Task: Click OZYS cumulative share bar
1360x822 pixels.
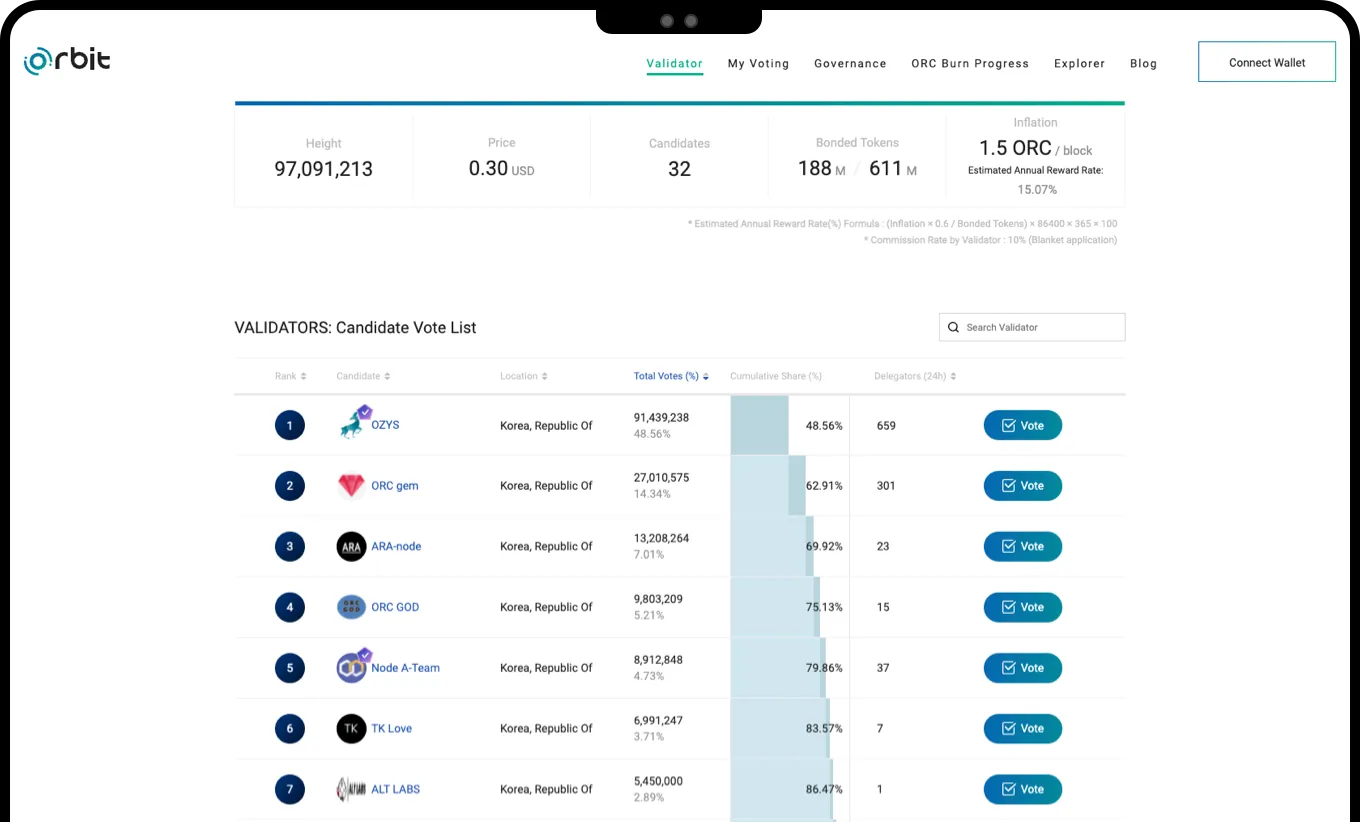Action: point(759,425)
